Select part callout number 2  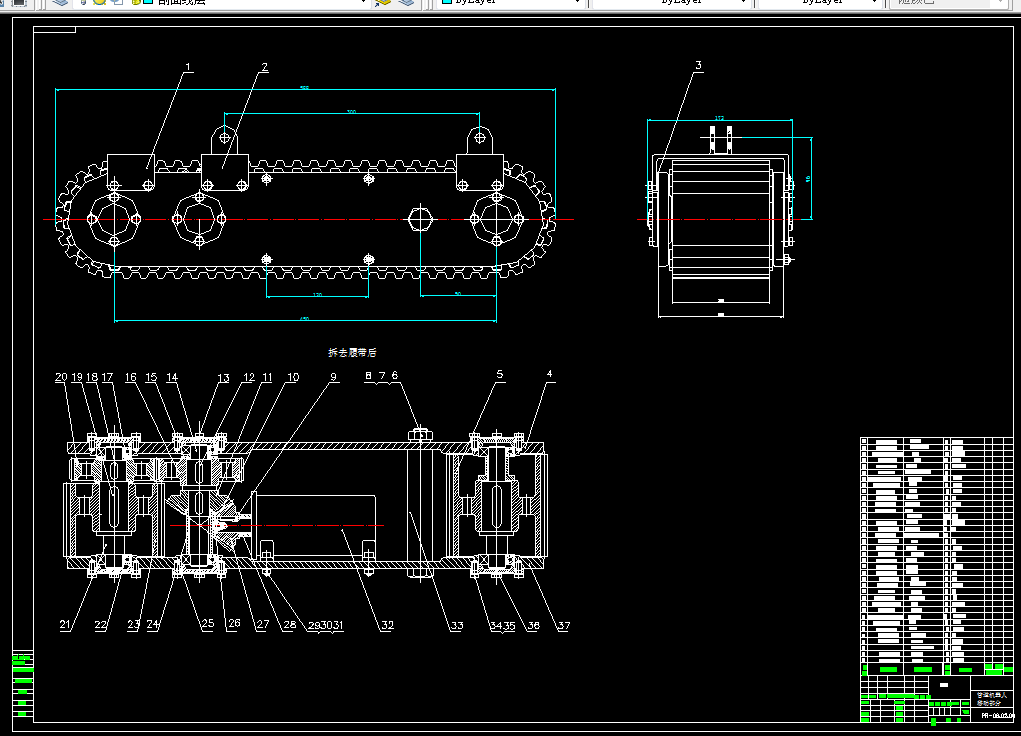264,66
